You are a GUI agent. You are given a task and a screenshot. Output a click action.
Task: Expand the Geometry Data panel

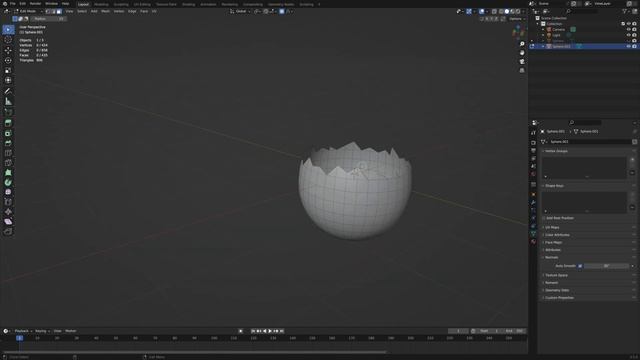click(557, 290)
